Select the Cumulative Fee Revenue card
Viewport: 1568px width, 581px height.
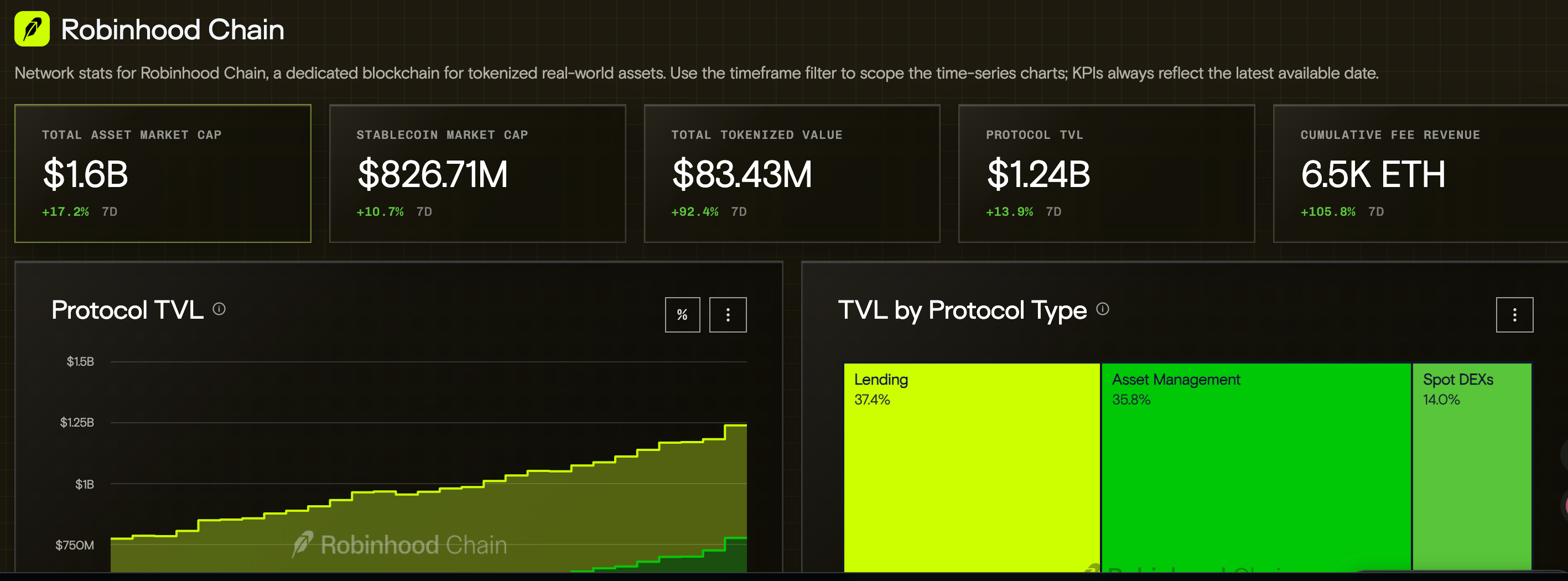[1421, 174]
